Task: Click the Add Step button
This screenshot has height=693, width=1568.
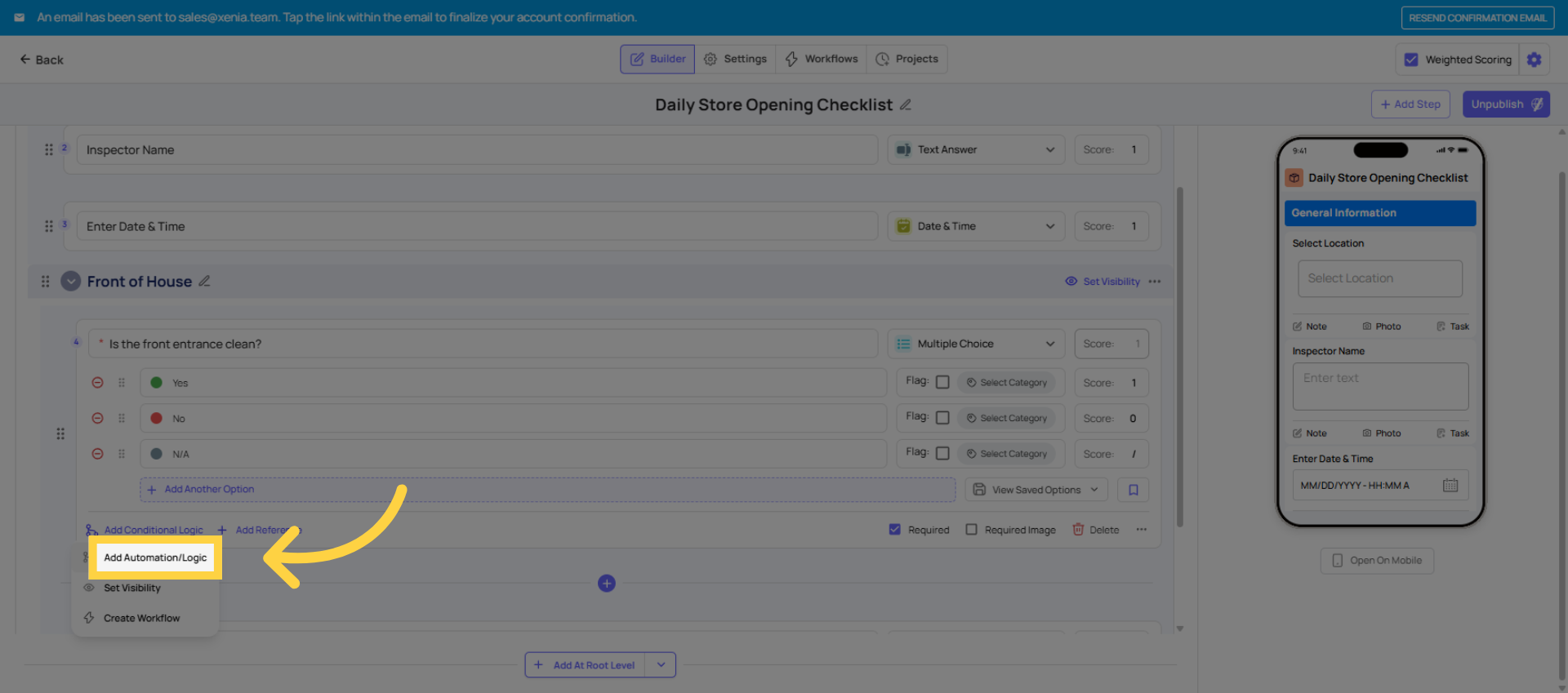Action: pyautogui.click(x=1410, y=104)
